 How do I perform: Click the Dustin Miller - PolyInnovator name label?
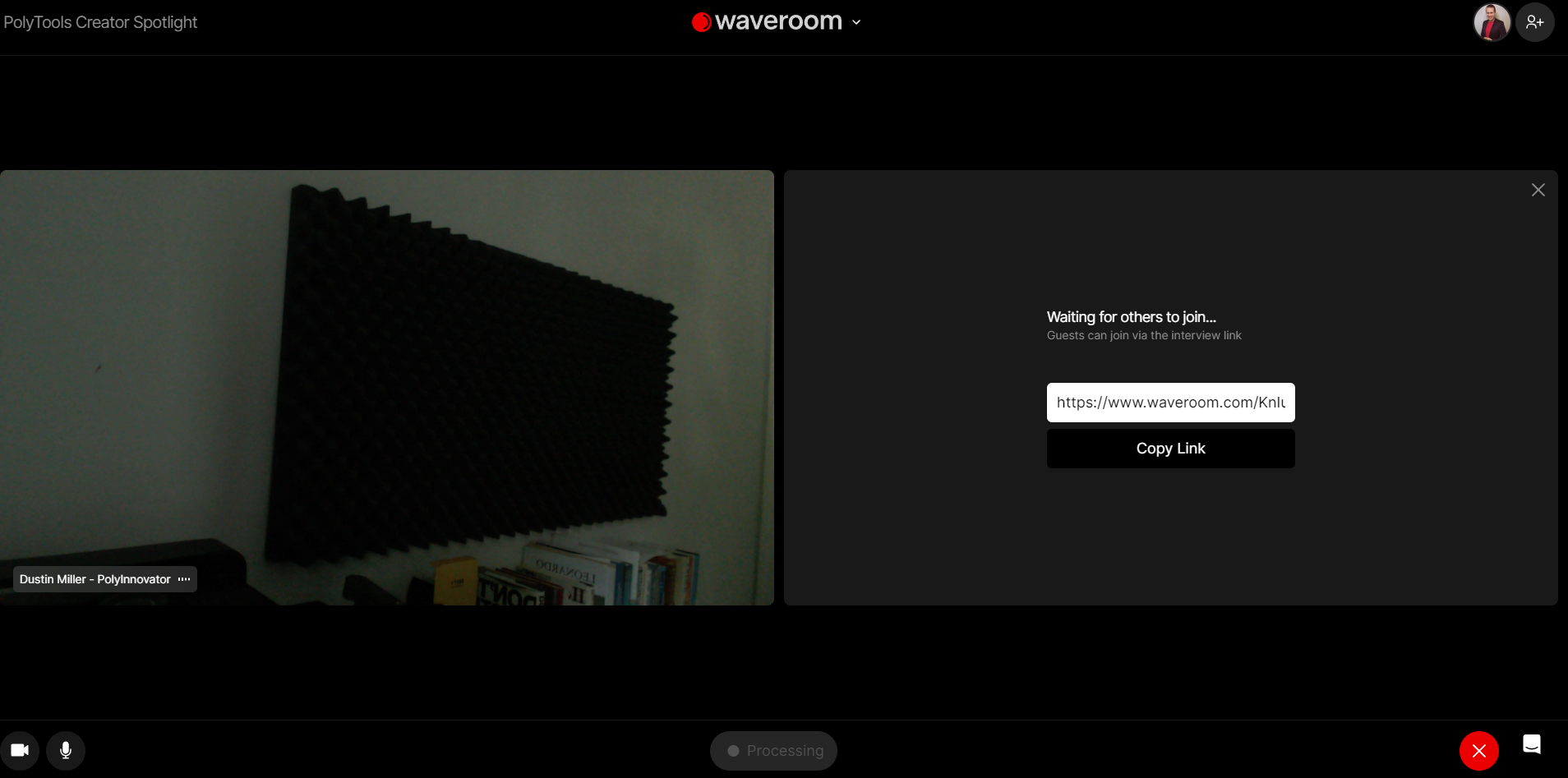click(x=95, y=579)
